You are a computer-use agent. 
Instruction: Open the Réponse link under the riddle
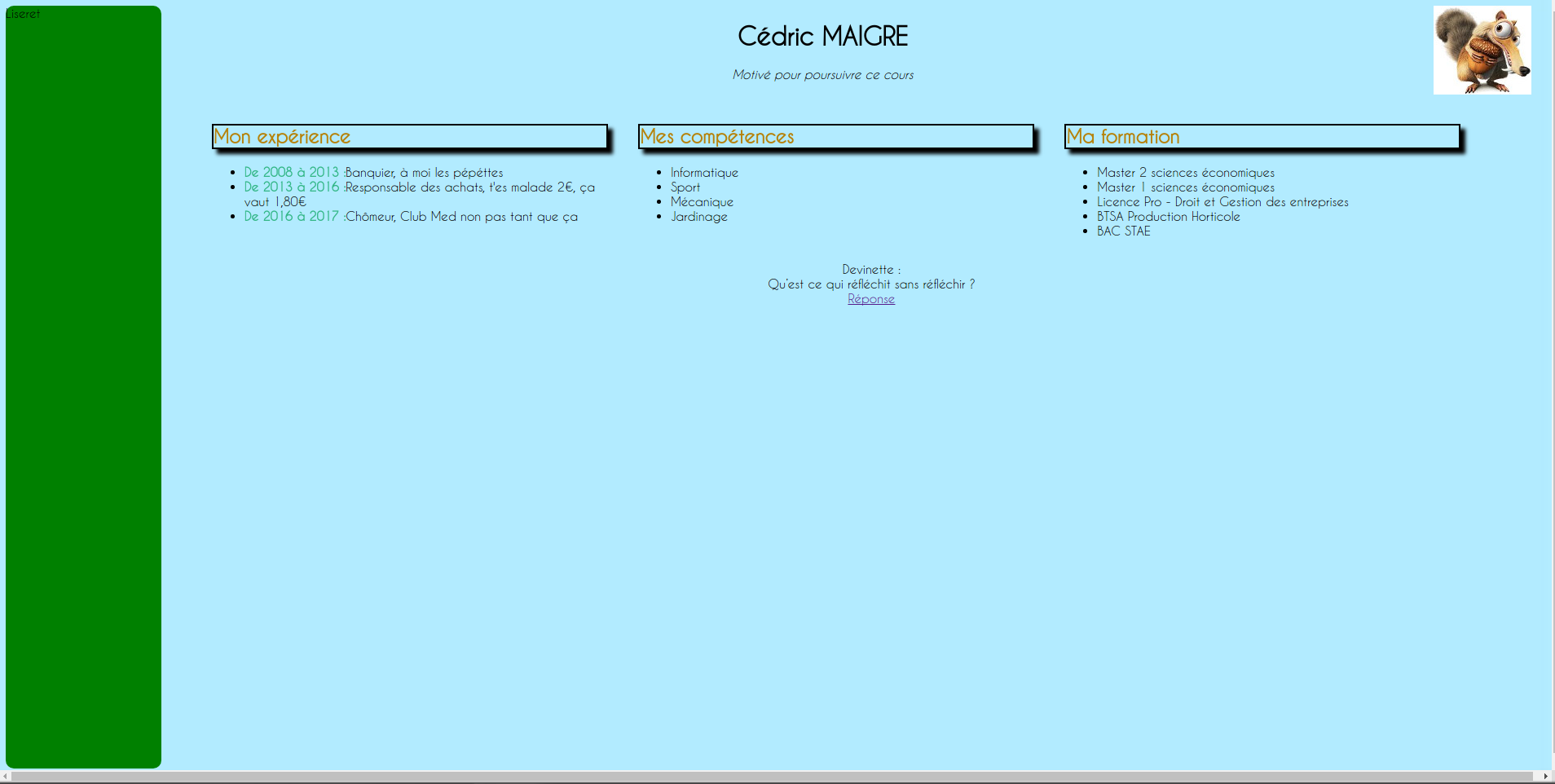870,298
